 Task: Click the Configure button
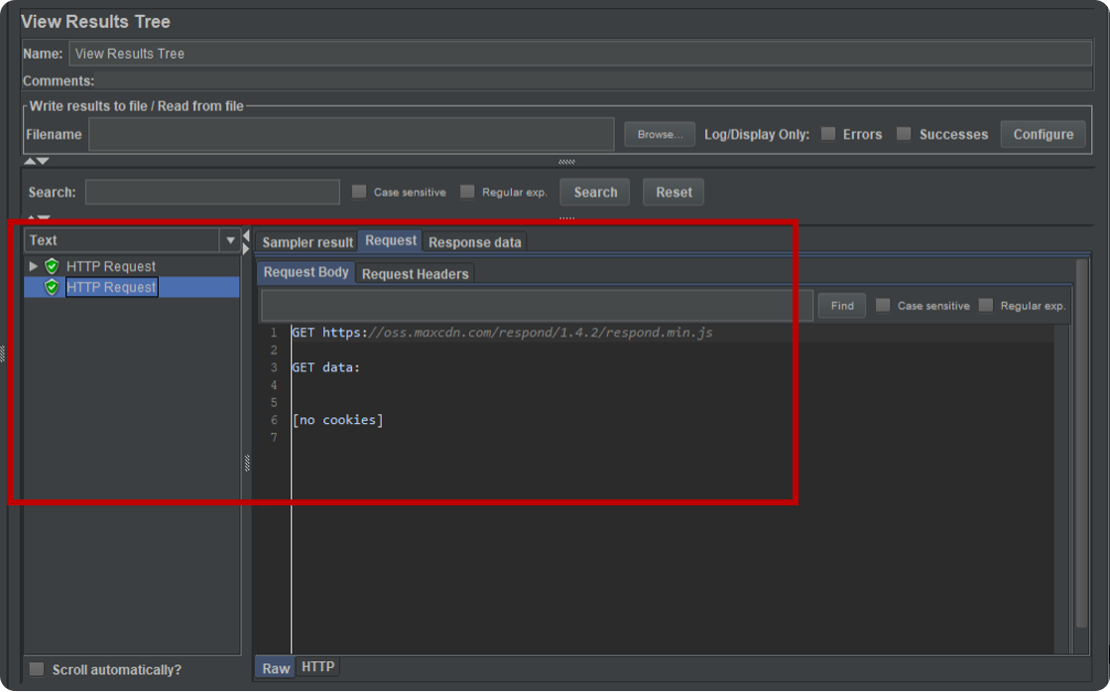click(x=1043, y=134)
